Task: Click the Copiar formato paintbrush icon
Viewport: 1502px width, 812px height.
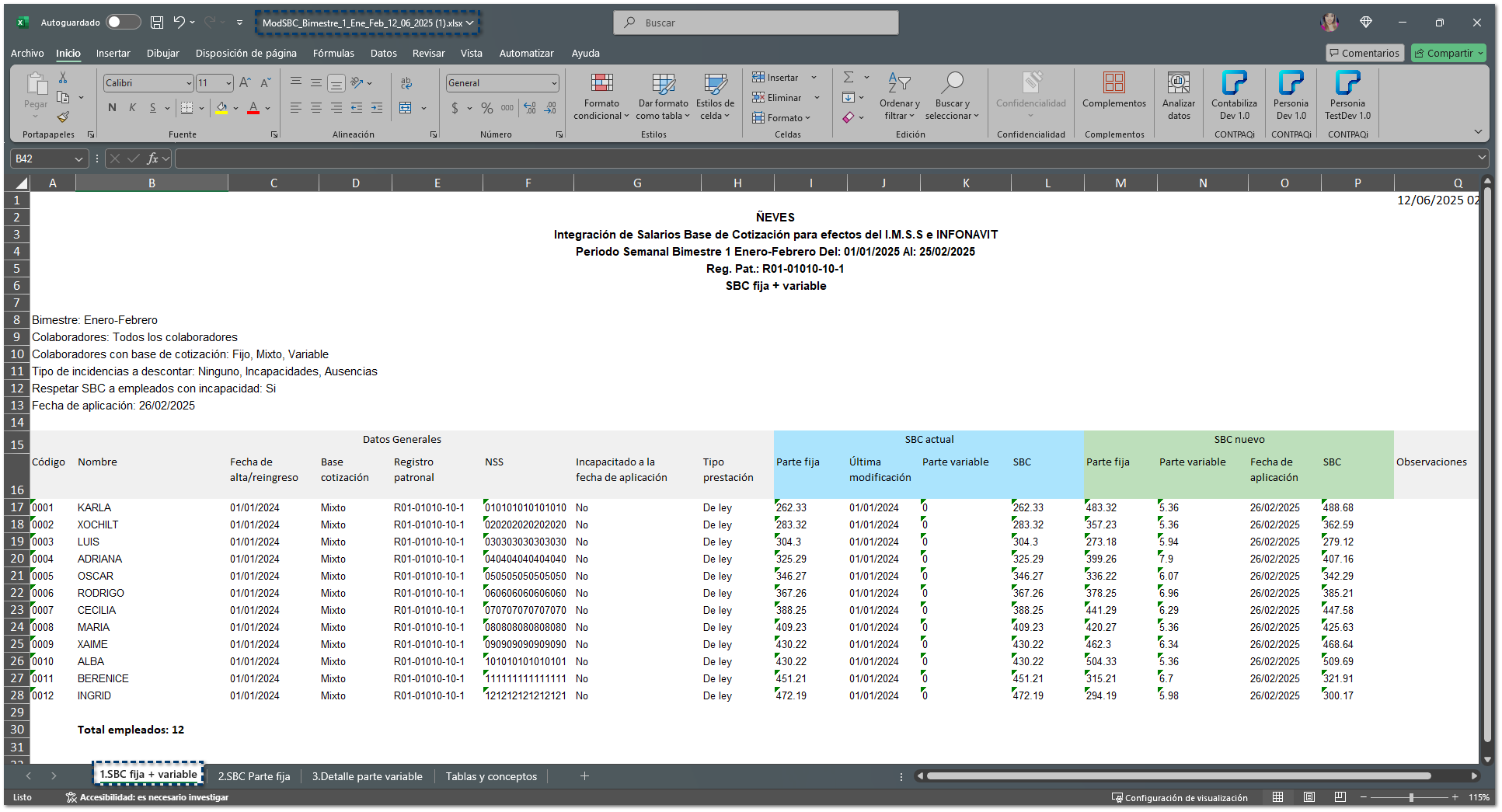Action: coord(63,117)
